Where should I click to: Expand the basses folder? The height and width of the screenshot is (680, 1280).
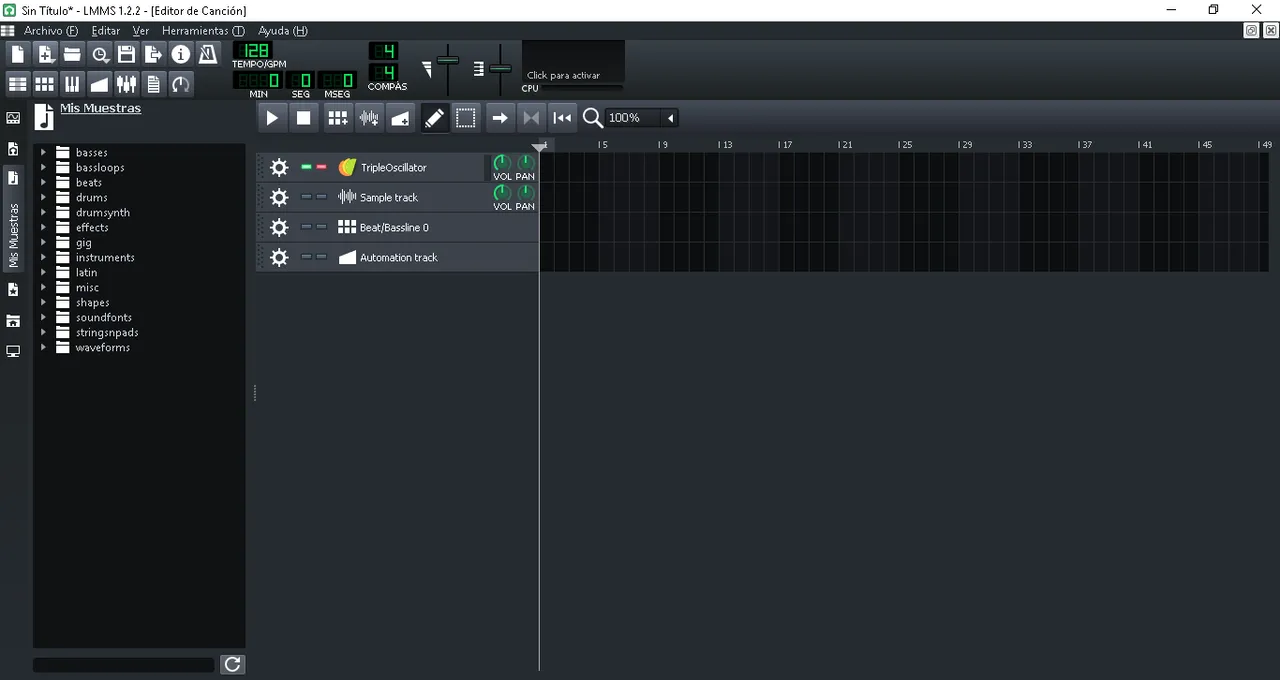[x=43, y=153]
